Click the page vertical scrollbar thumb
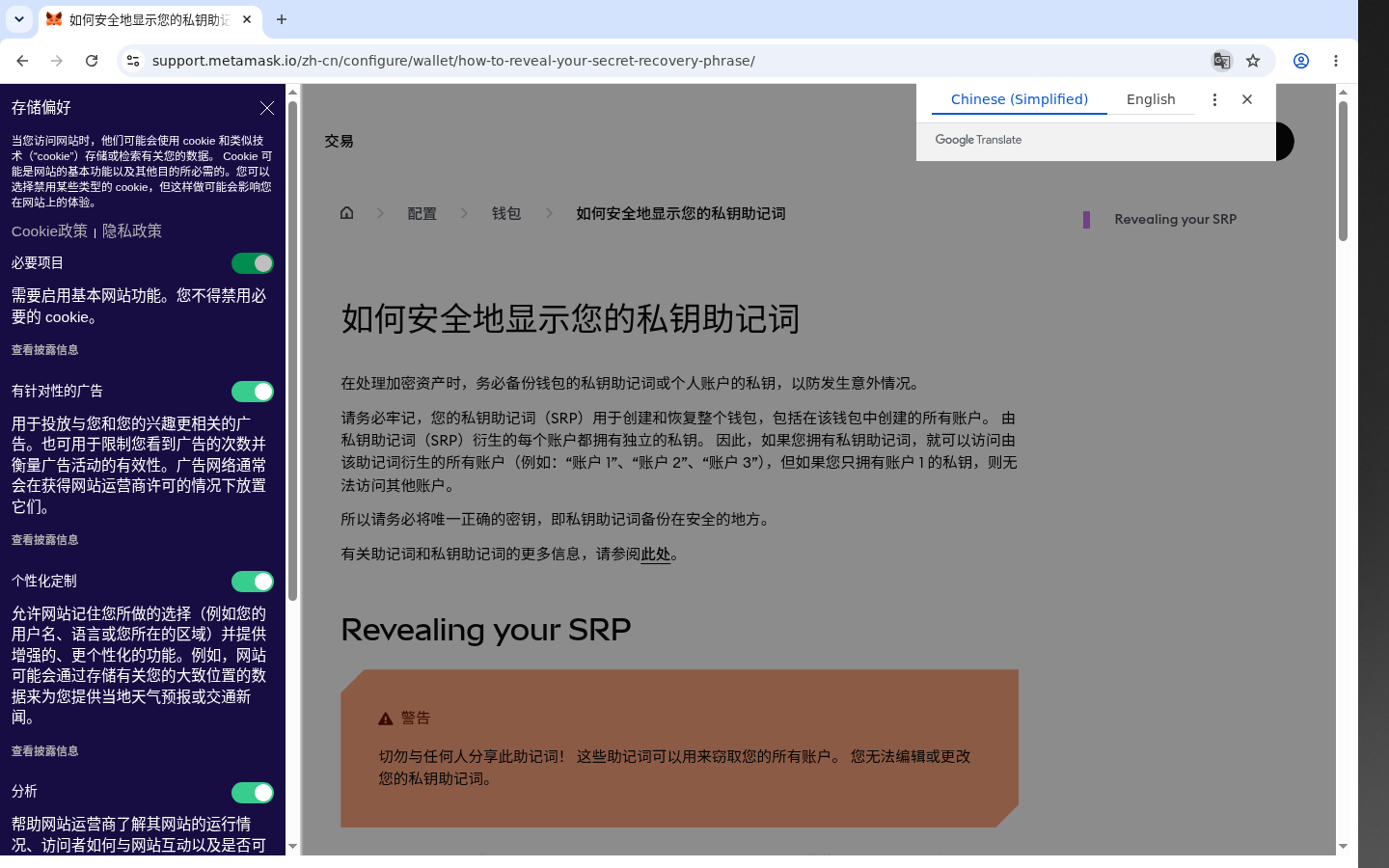 pos(1343,171)
